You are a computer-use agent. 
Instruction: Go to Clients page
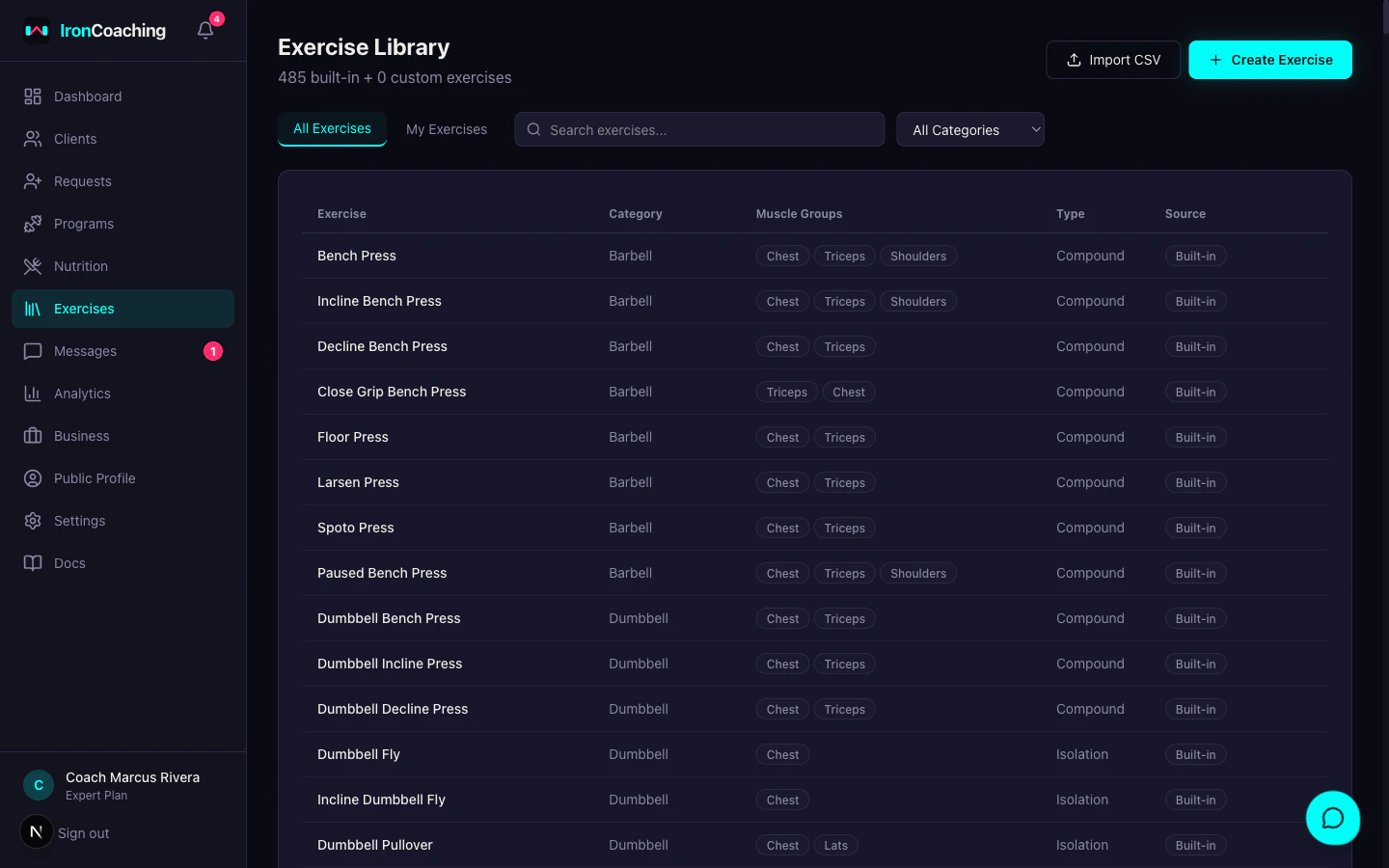(x=123, y=139)
